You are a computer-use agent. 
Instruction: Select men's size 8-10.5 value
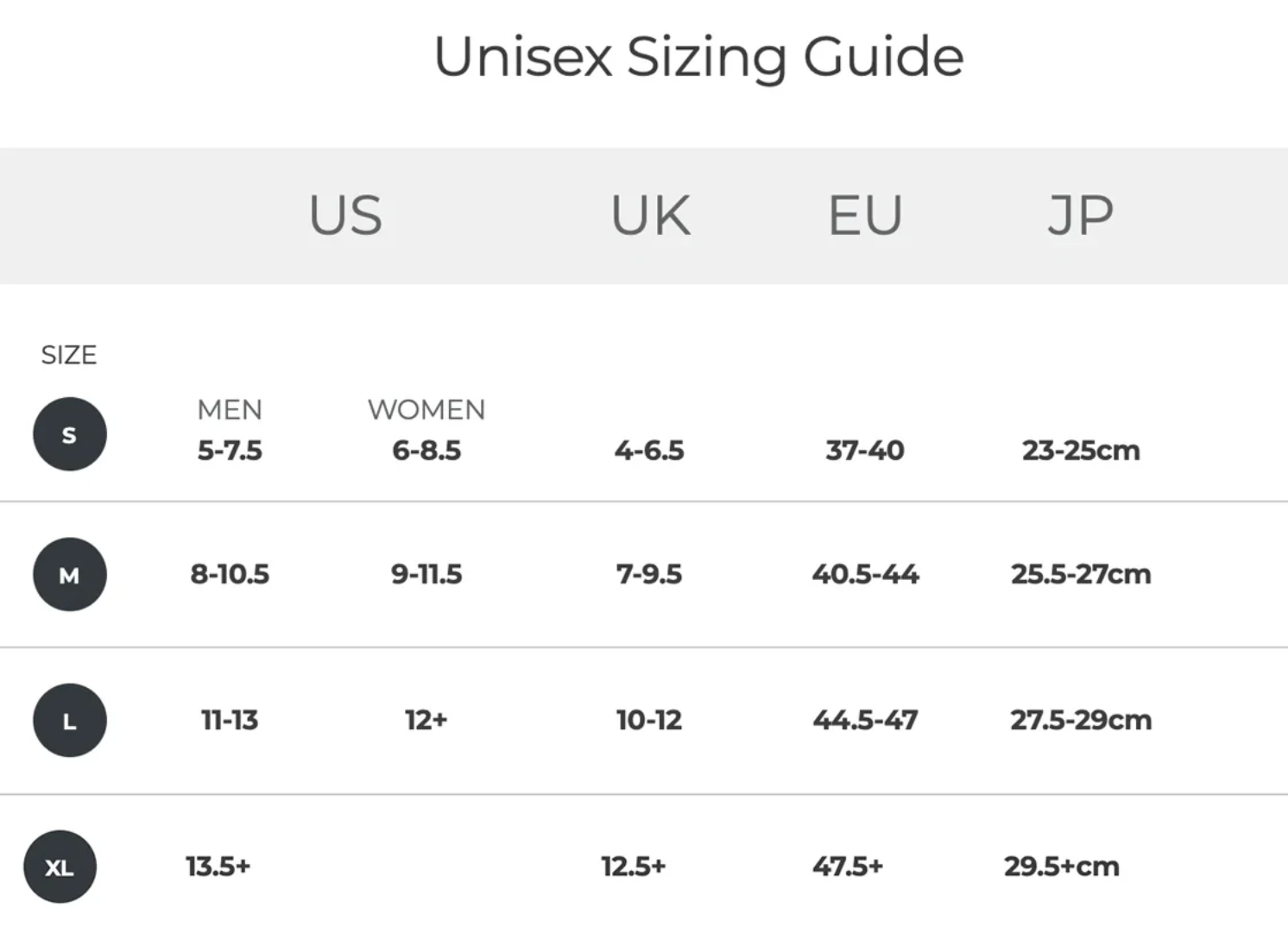(x=230, y=574)
